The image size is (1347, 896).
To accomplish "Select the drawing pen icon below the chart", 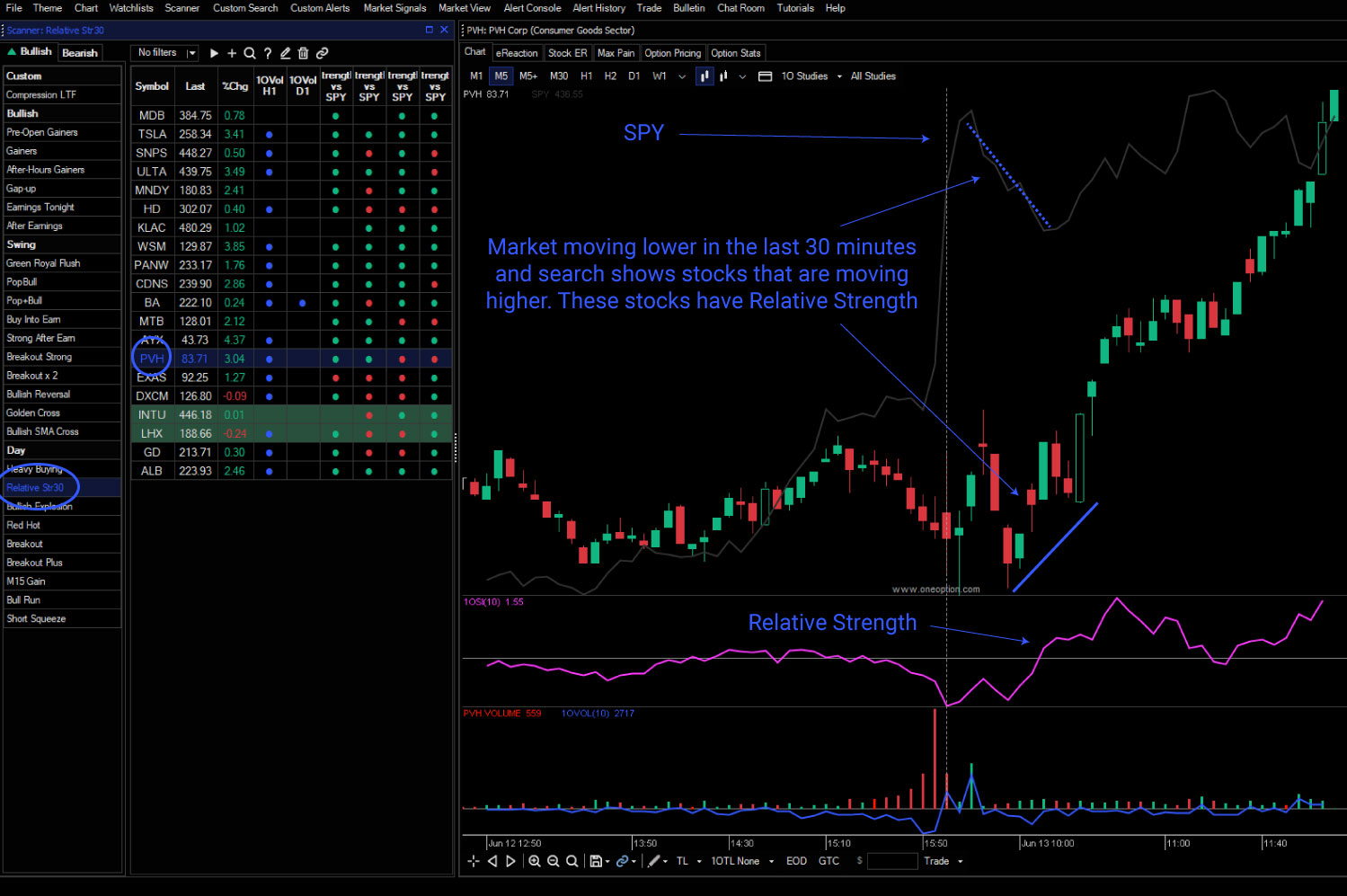I will pos(654,861).
